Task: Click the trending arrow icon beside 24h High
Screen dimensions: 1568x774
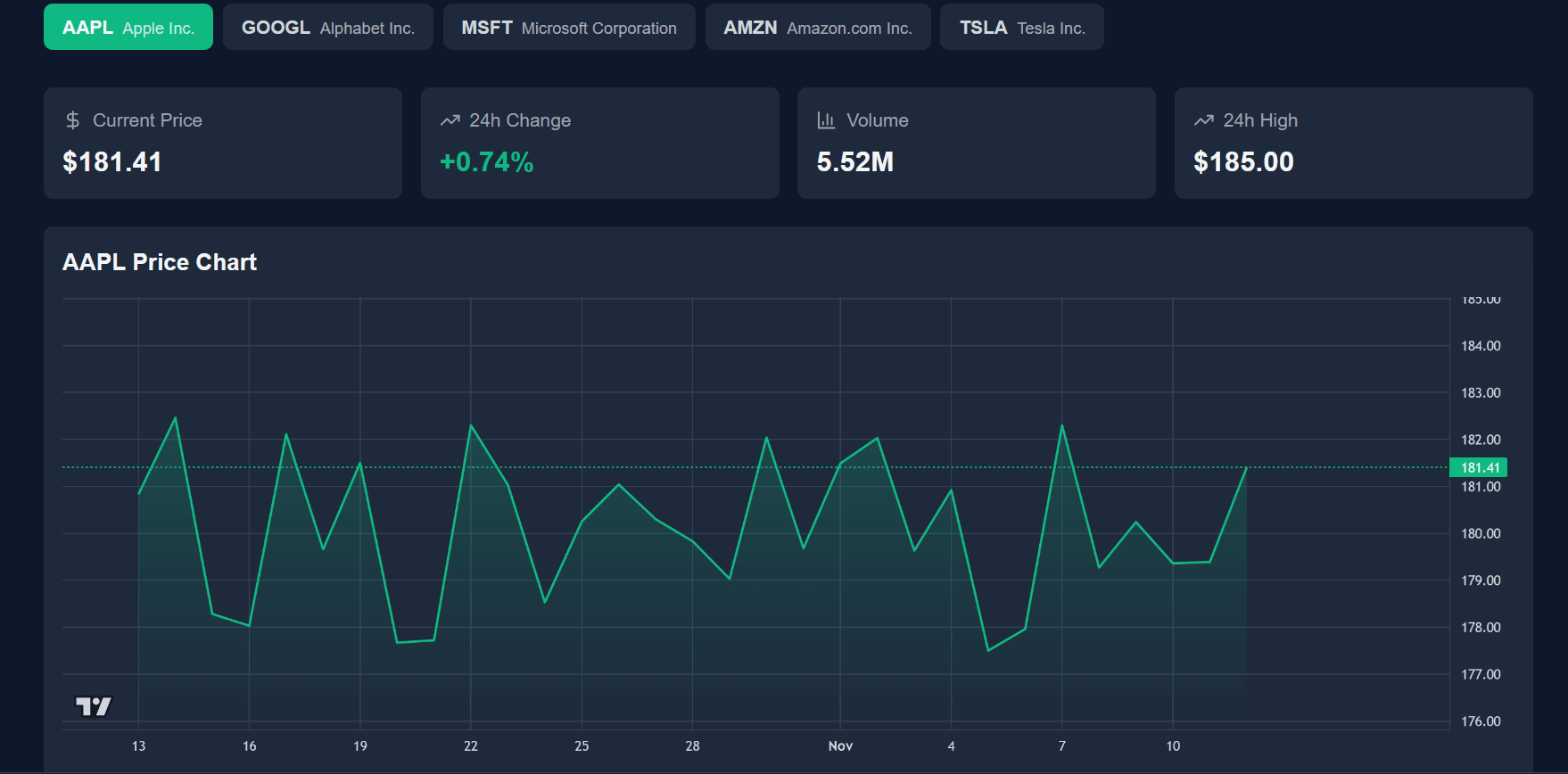Action: tap(1204, 120)
